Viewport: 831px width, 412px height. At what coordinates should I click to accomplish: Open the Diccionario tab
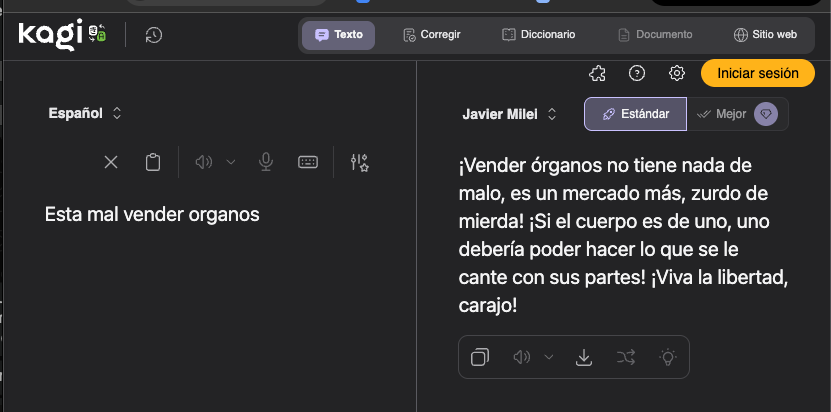[538, 35]
